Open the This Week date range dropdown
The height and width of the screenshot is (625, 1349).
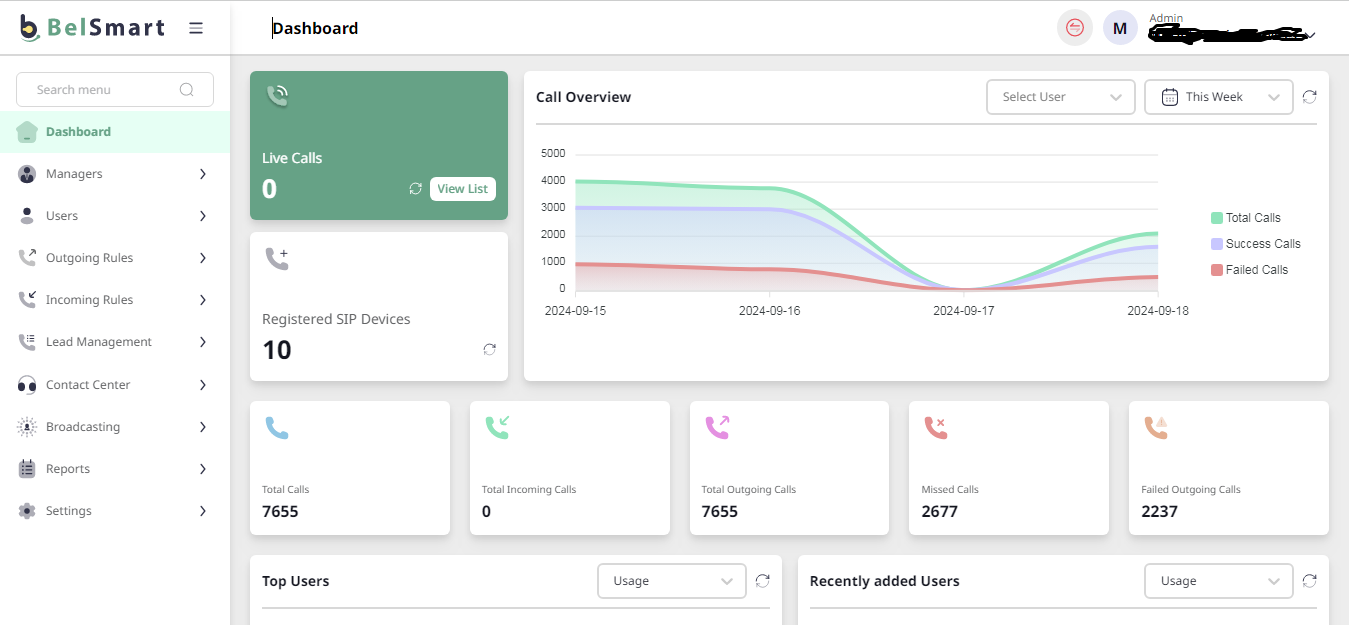click(1218, 96)
